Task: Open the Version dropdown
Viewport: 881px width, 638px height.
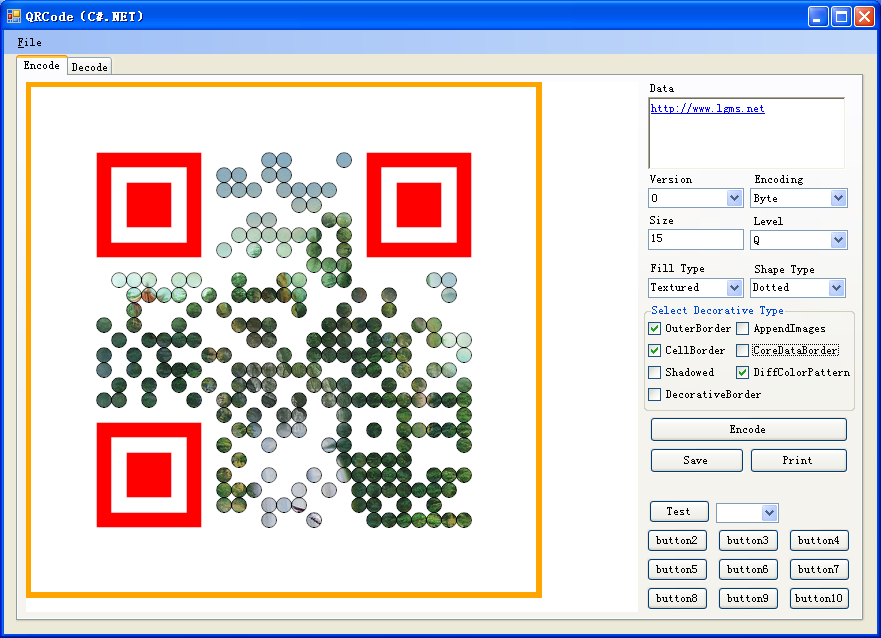Action: (x=734, y=198)
